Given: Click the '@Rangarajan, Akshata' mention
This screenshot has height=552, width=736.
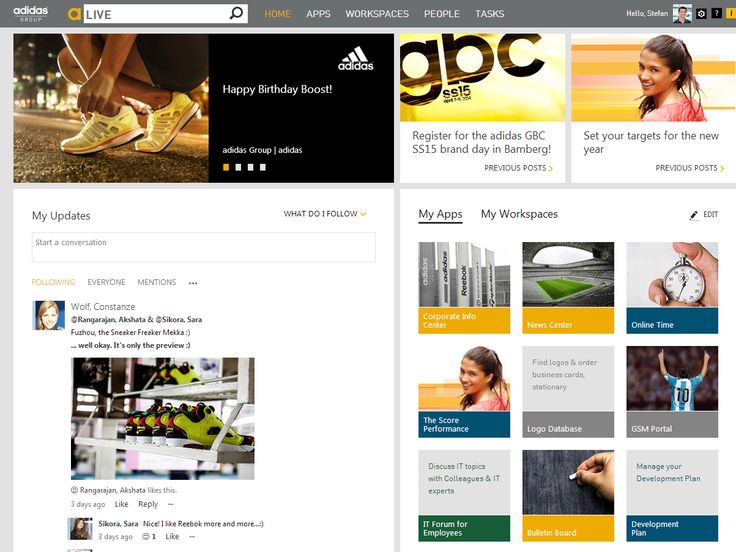Looking at the screenshot, I should pyautogui.click(x=108, y=319).
